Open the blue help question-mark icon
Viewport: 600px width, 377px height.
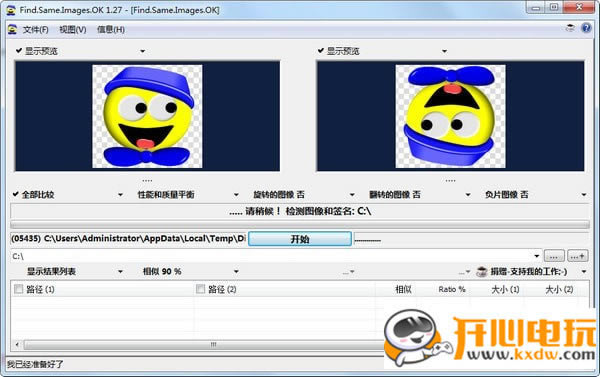586,28
